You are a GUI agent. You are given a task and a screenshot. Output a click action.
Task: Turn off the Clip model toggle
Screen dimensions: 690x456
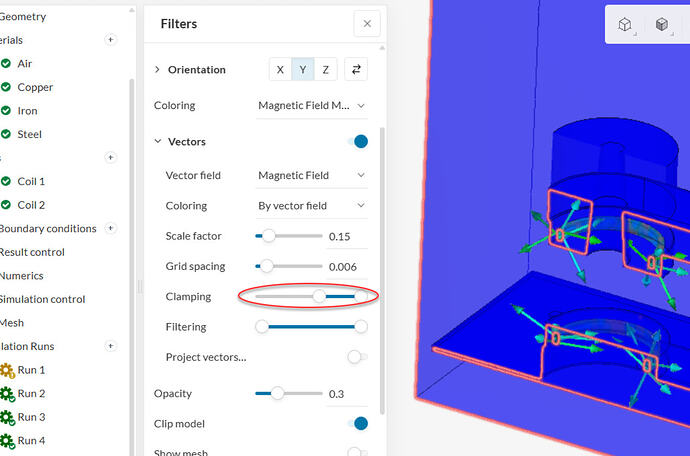pyautogui.click(x=358, y=423)
